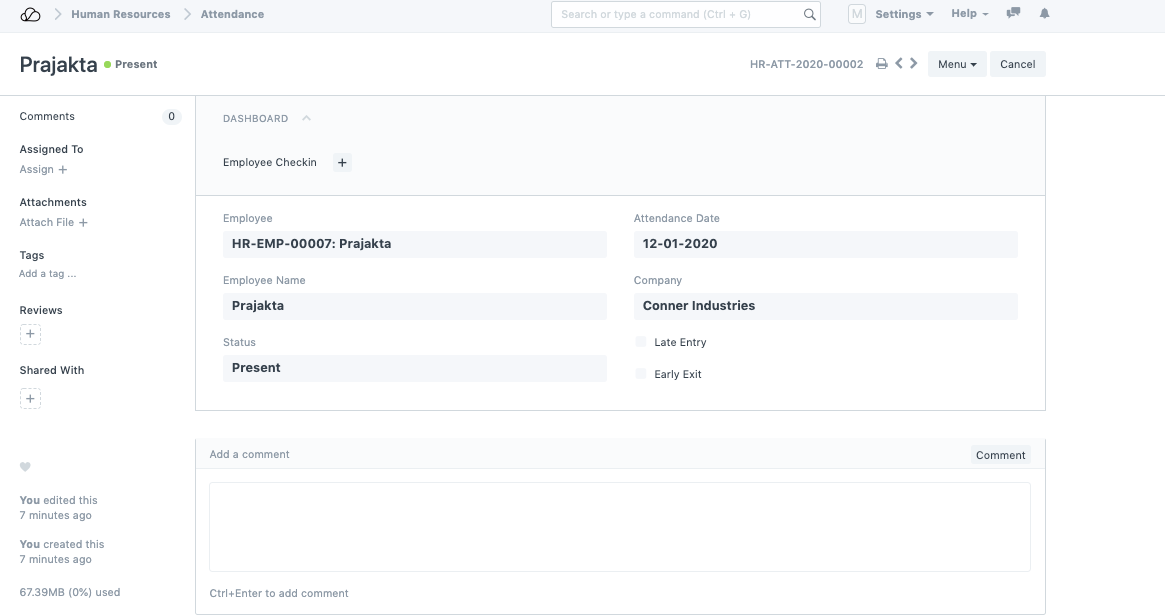Image resolution: width=1165 pixels, height=615 pixels.
Task: Open the notifications bell
Action: point(1045,14)
